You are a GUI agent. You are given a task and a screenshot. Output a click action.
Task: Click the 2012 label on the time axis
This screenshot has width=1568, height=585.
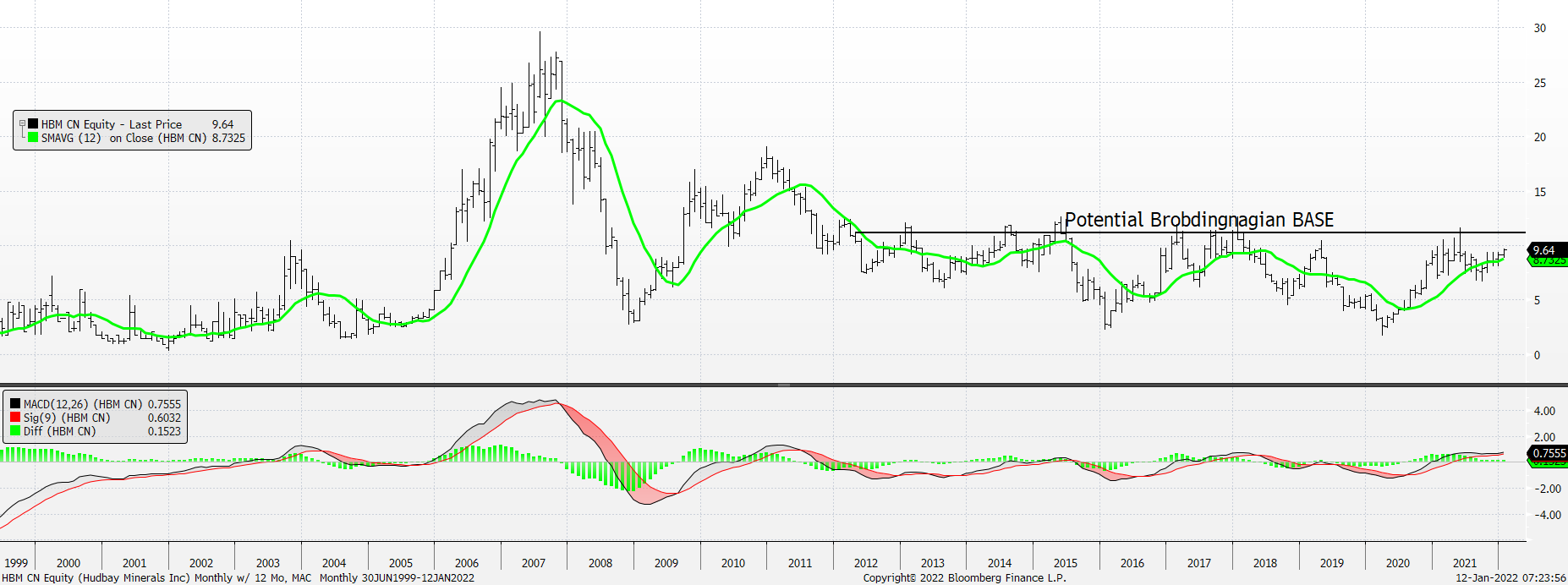866,563
